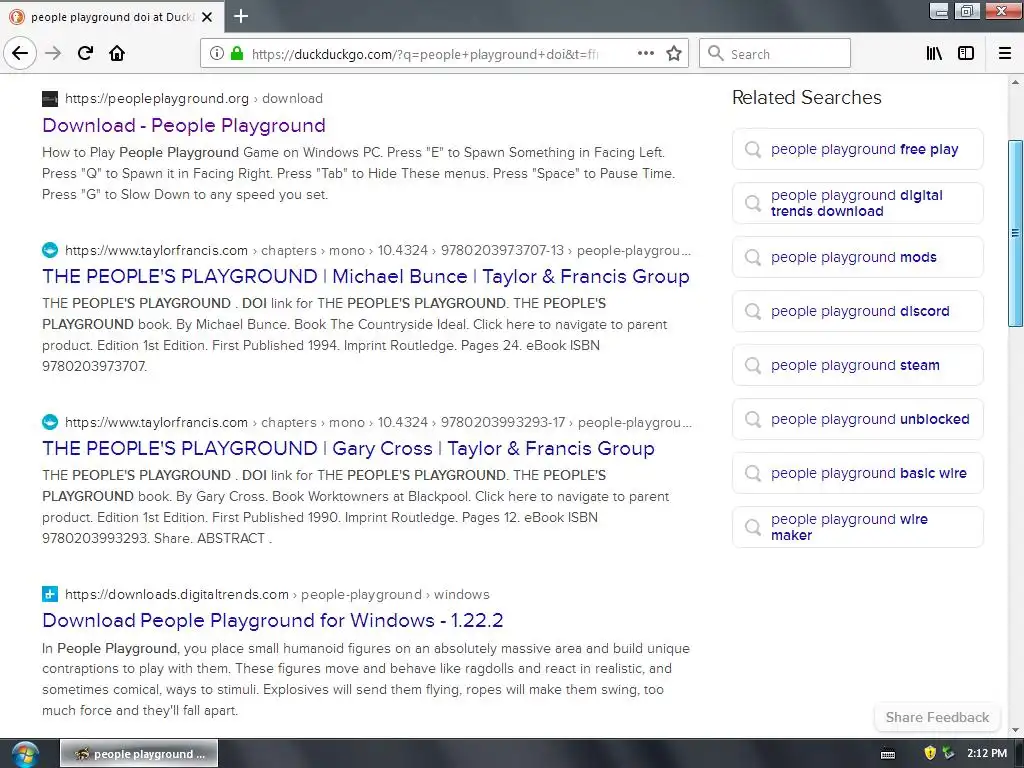1024x768 pixels.
Task: Search related 'people playground wire maker'
Action: click(857, 527)
